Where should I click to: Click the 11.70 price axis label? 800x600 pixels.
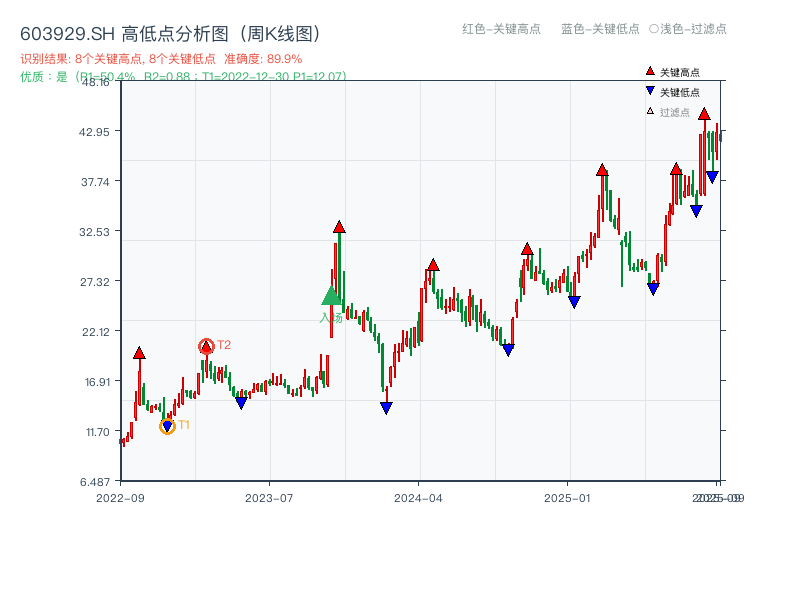[x=97, y=432]
